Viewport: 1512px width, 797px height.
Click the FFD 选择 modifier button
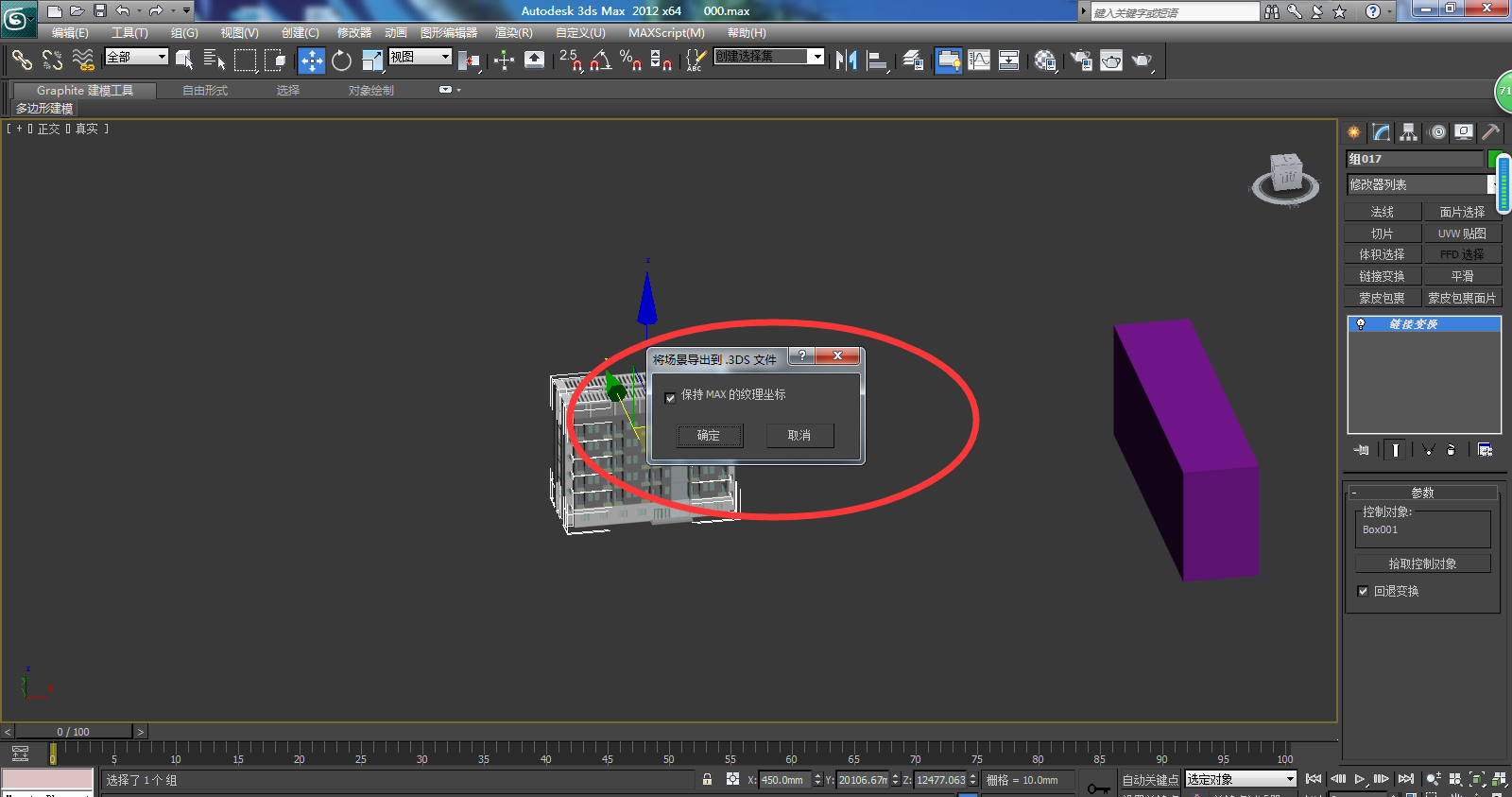pyautogui.click(x=1462, y=254)
